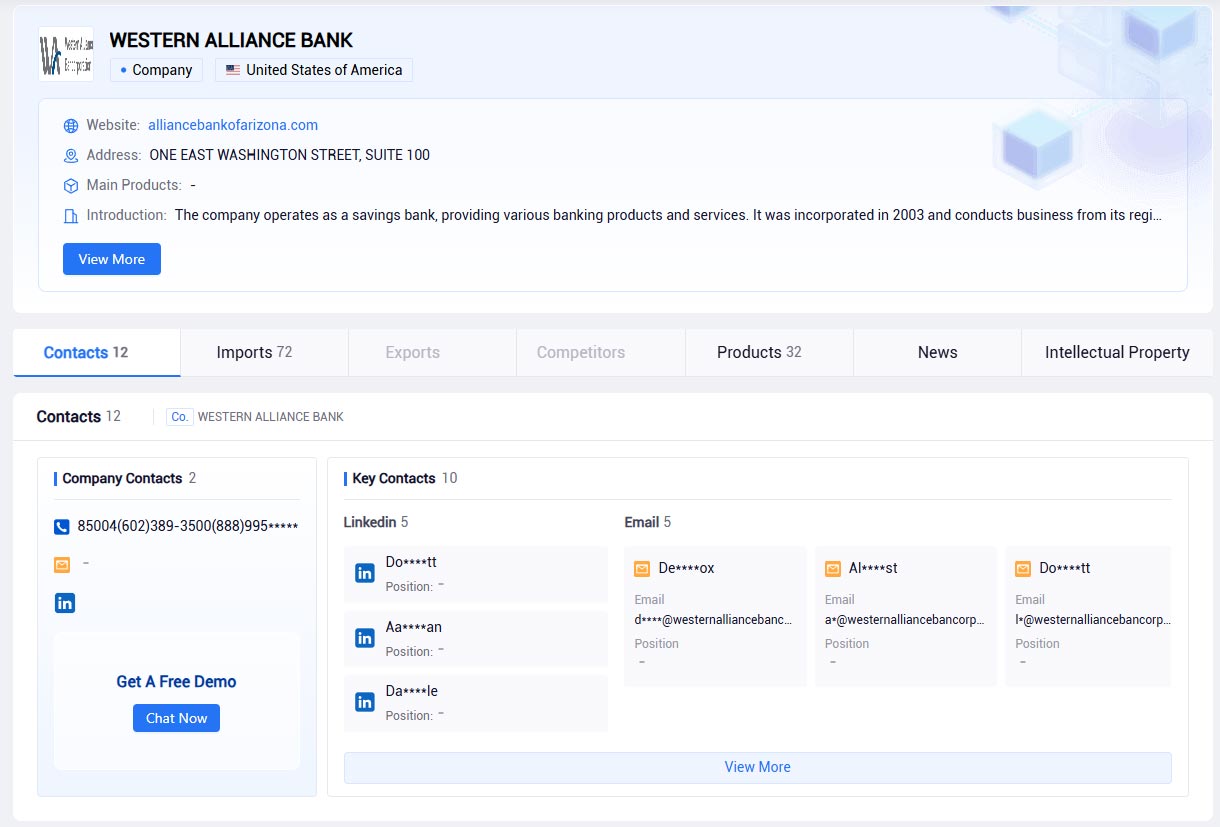Viewport: 1220px width, 827px height.
Task: Click email icon on Do****tt email card
Action: pos(1023,568)
